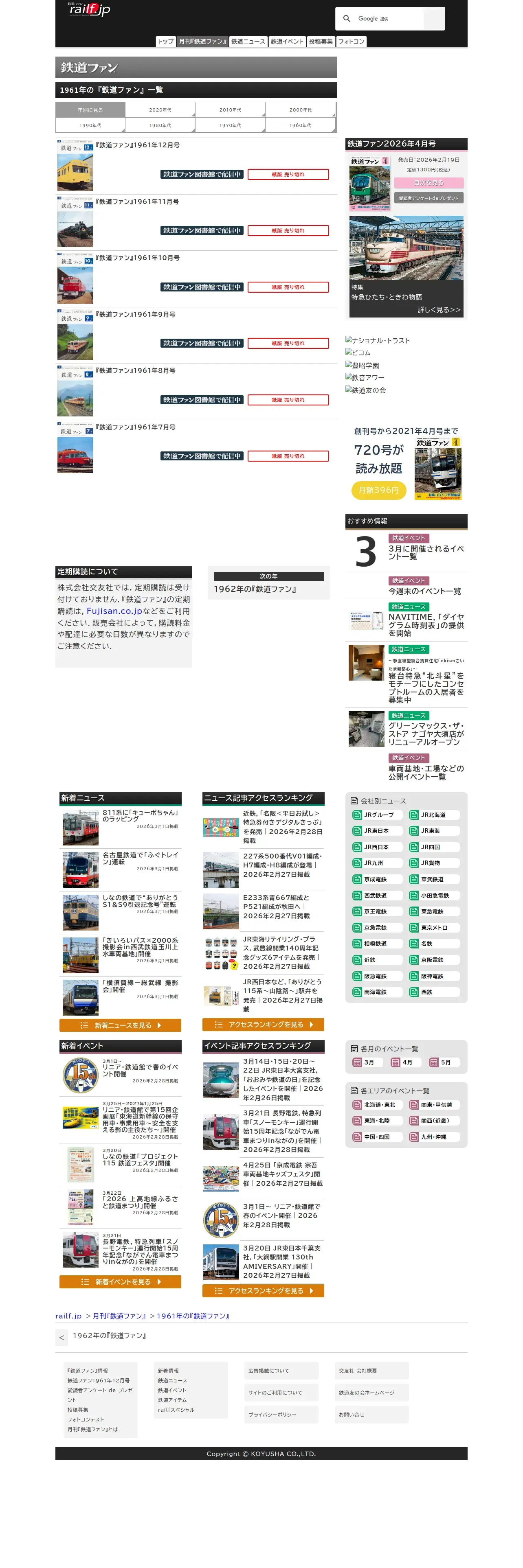This screenshot has width=523, height=1568.
Task: Go to 1962年の『鉄道ファン』 next year
Action: [x=255, y=589]
